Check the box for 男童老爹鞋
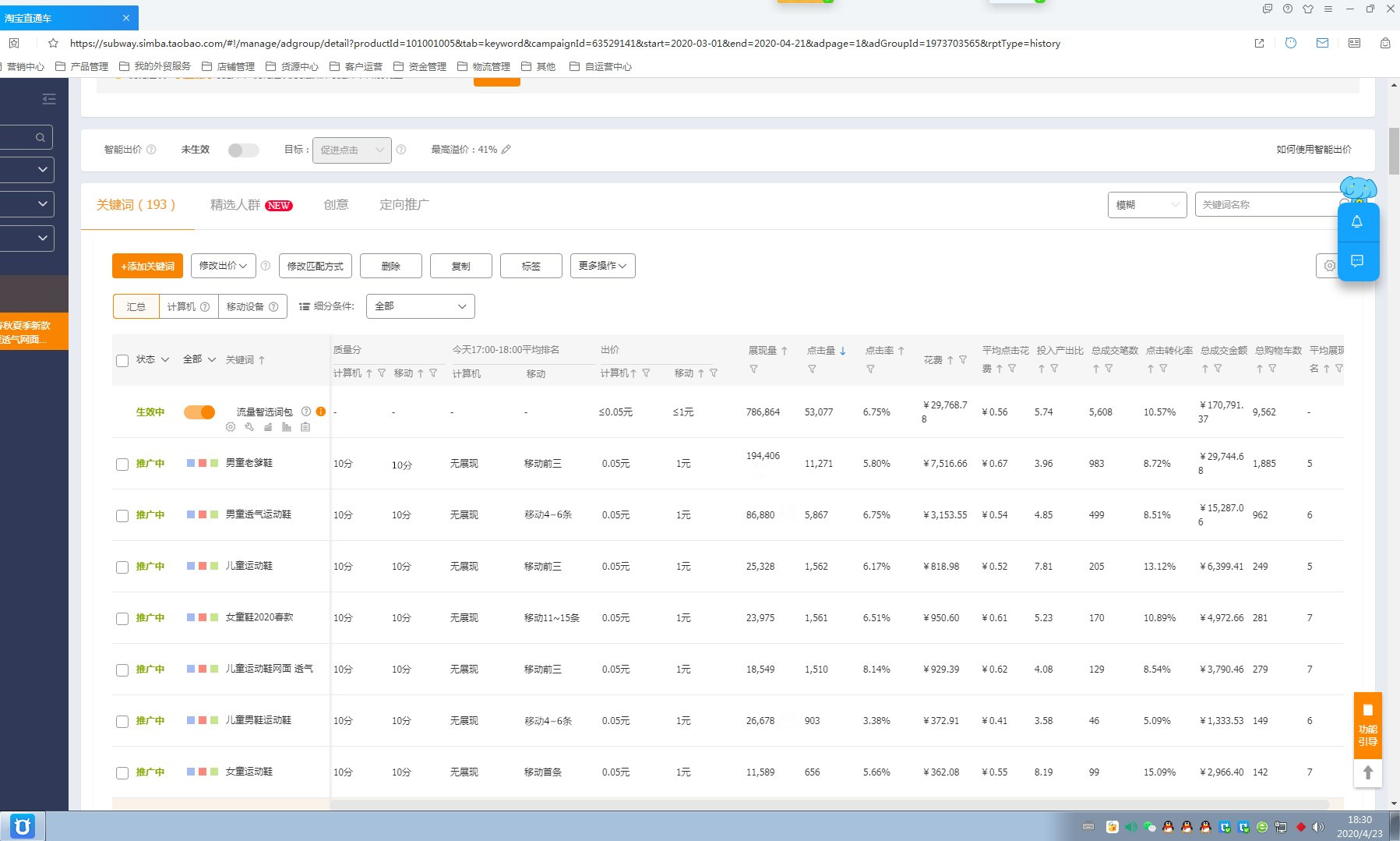The height and width of the screenshot is (841, 1400). [122, 465]
